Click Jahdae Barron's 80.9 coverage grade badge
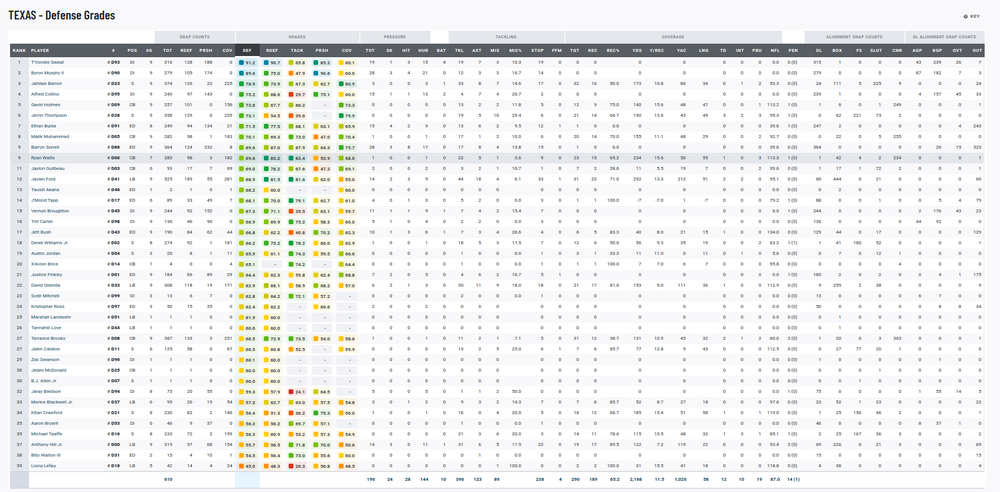1000x492 pixels. click(x=348, y=83)
